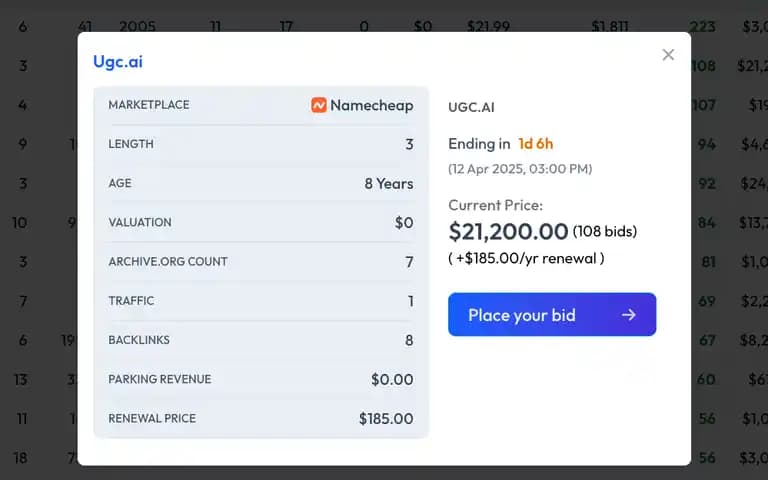Click the +$185.00/yr renewal note
768x480 pixels.
[527, 258]
